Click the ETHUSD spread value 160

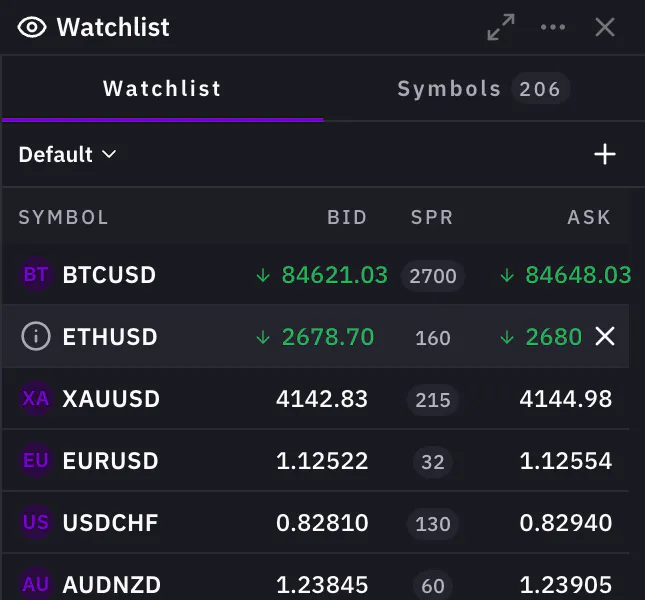[x=433, y=338]
